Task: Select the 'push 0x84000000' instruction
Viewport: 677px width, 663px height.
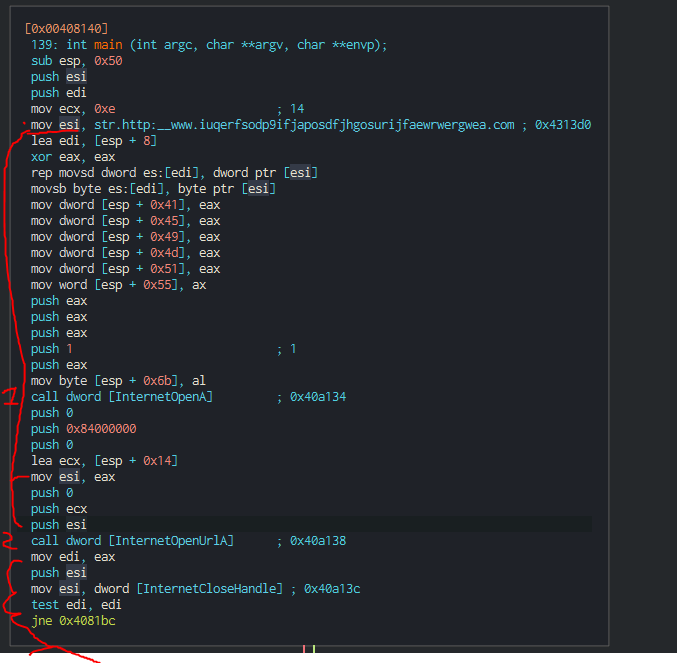Action: point(83,429)
